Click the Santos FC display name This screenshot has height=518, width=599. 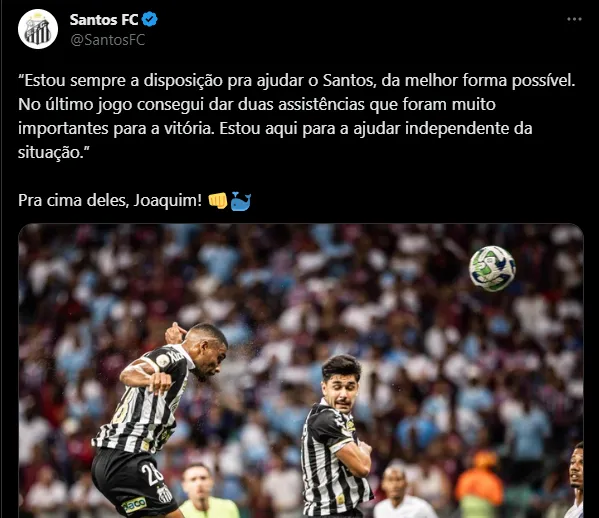(104, 19)
